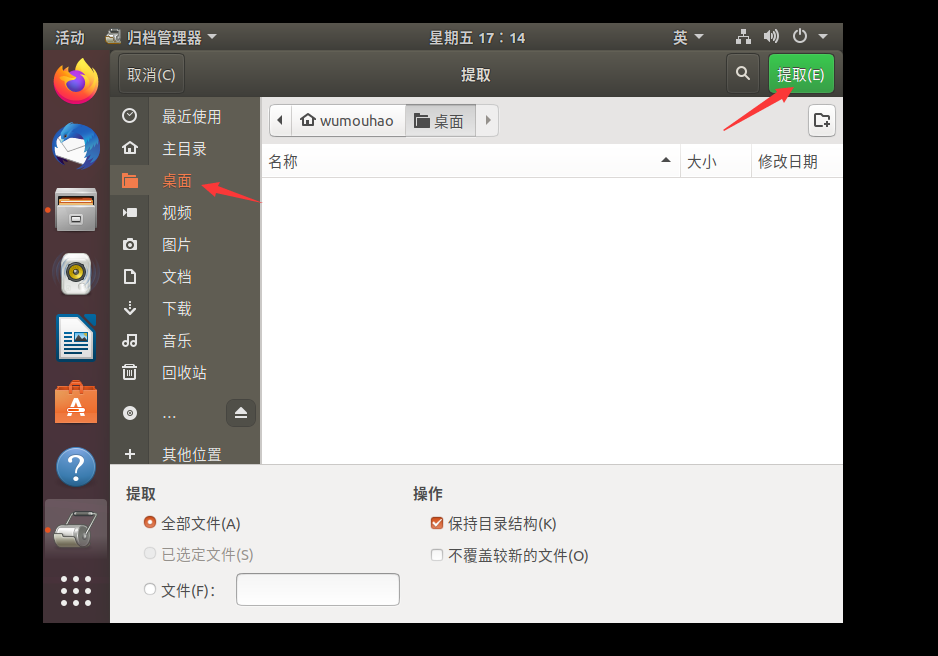This screenshot has width=938, height=656.
Task: Sort by 修改日期 column header
Action: click(797, 161)
